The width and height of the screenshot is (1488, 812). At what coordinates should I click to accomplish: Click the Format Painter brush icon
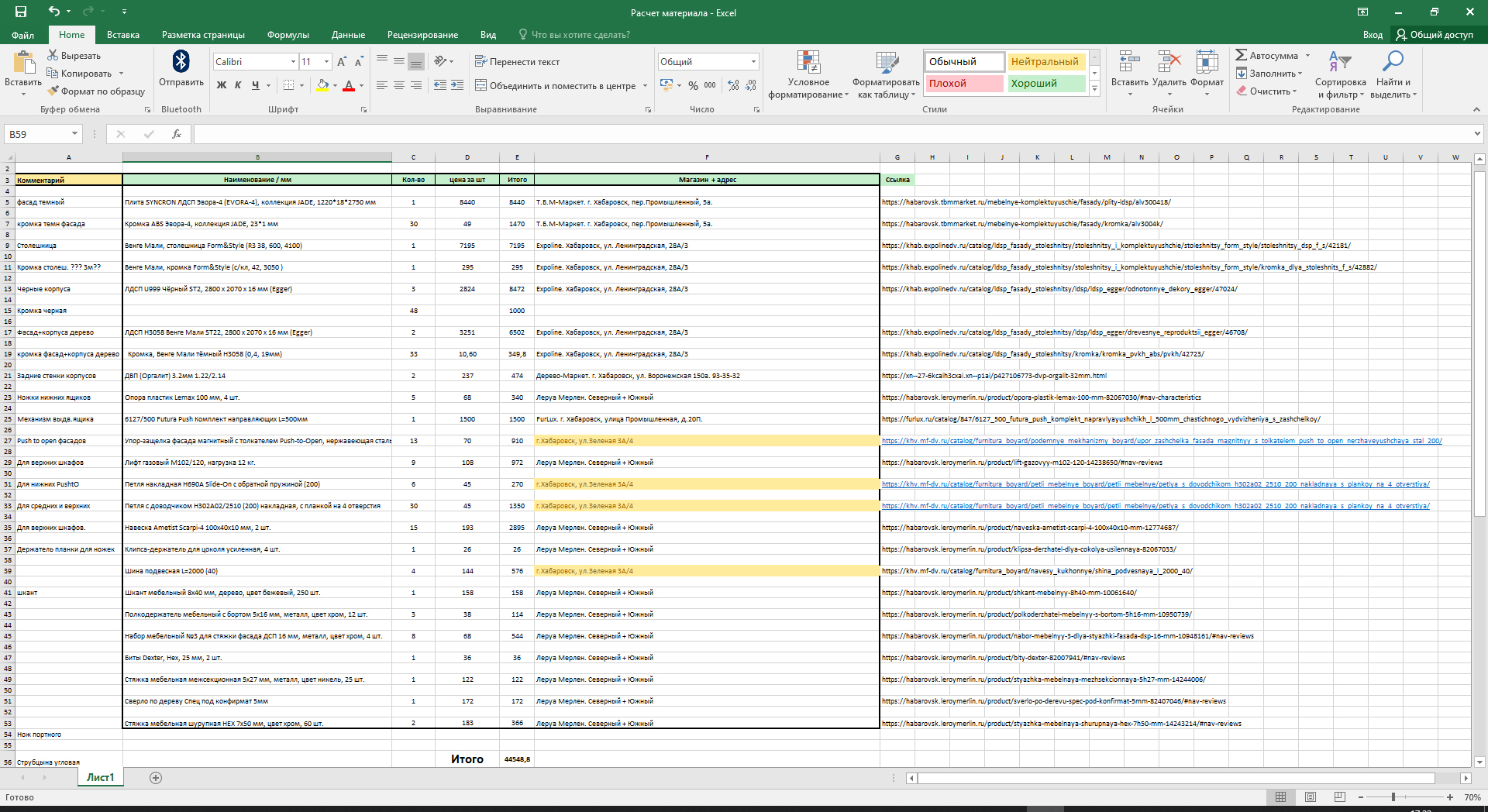53,91
